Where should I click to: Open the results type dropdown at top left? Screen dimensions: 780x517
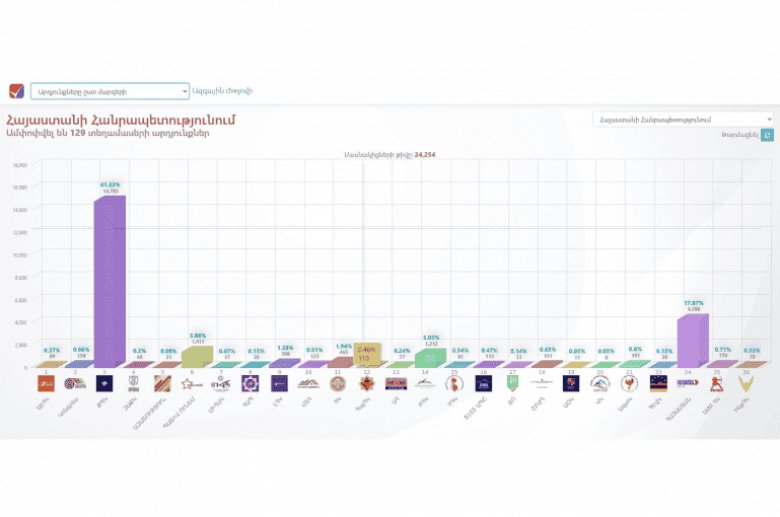109,91
